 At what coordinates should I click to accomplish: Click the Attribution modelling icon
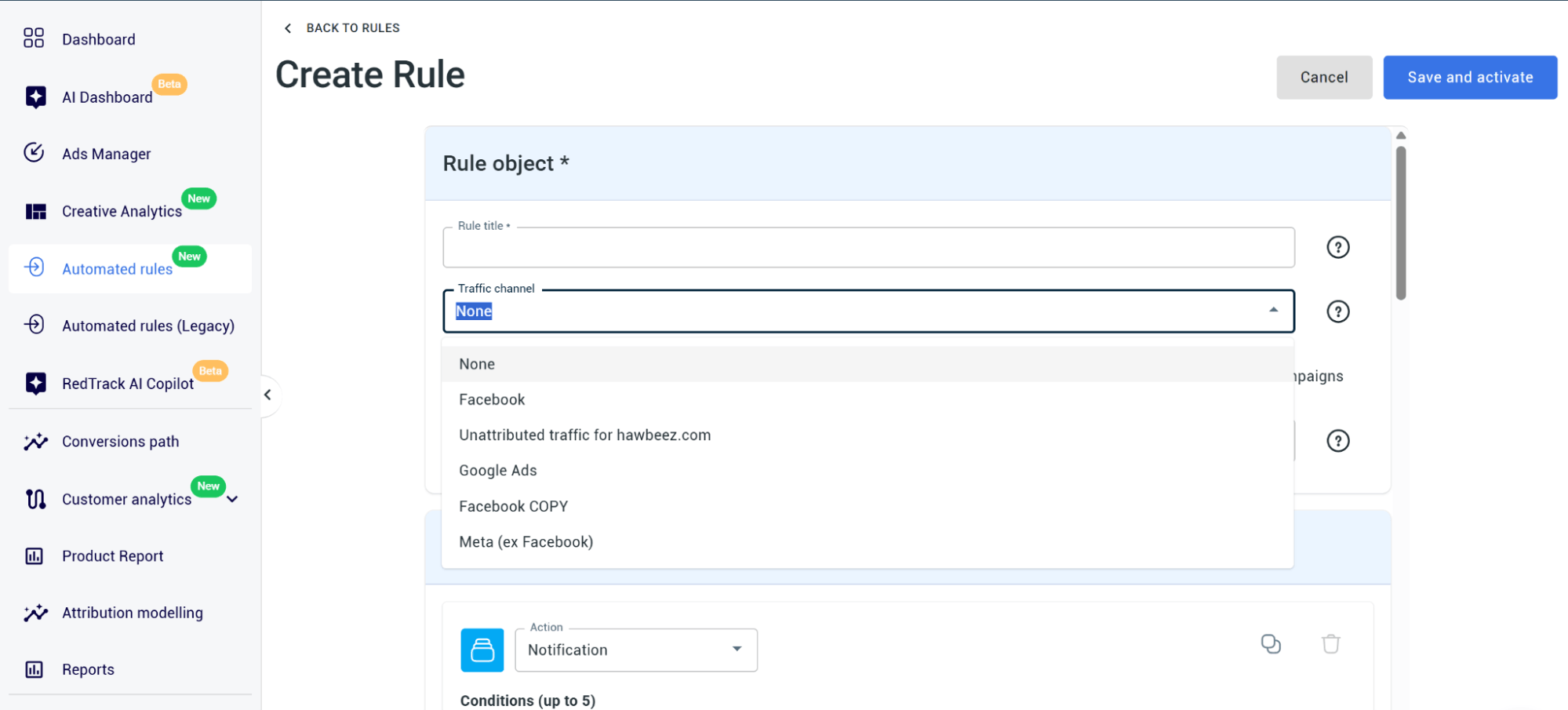(x=35, y=613)
